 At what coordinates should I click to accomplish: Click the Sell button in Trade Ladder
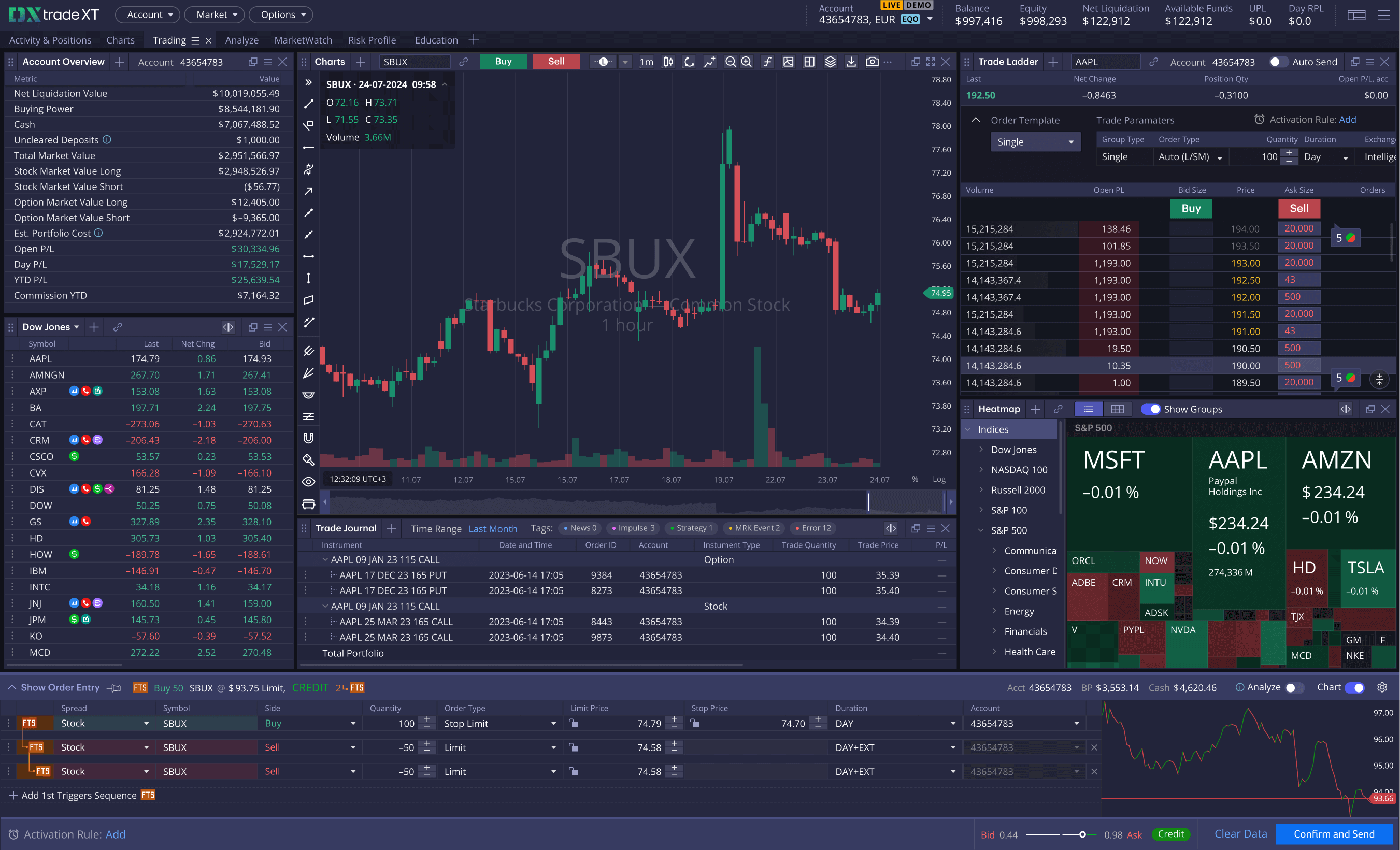point(1298,209)
